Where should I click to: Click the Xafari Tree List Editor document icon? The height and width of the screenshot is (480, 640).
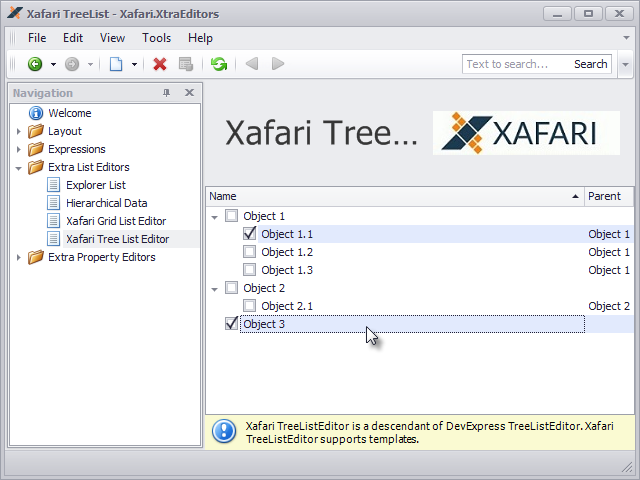coord(53,239)
